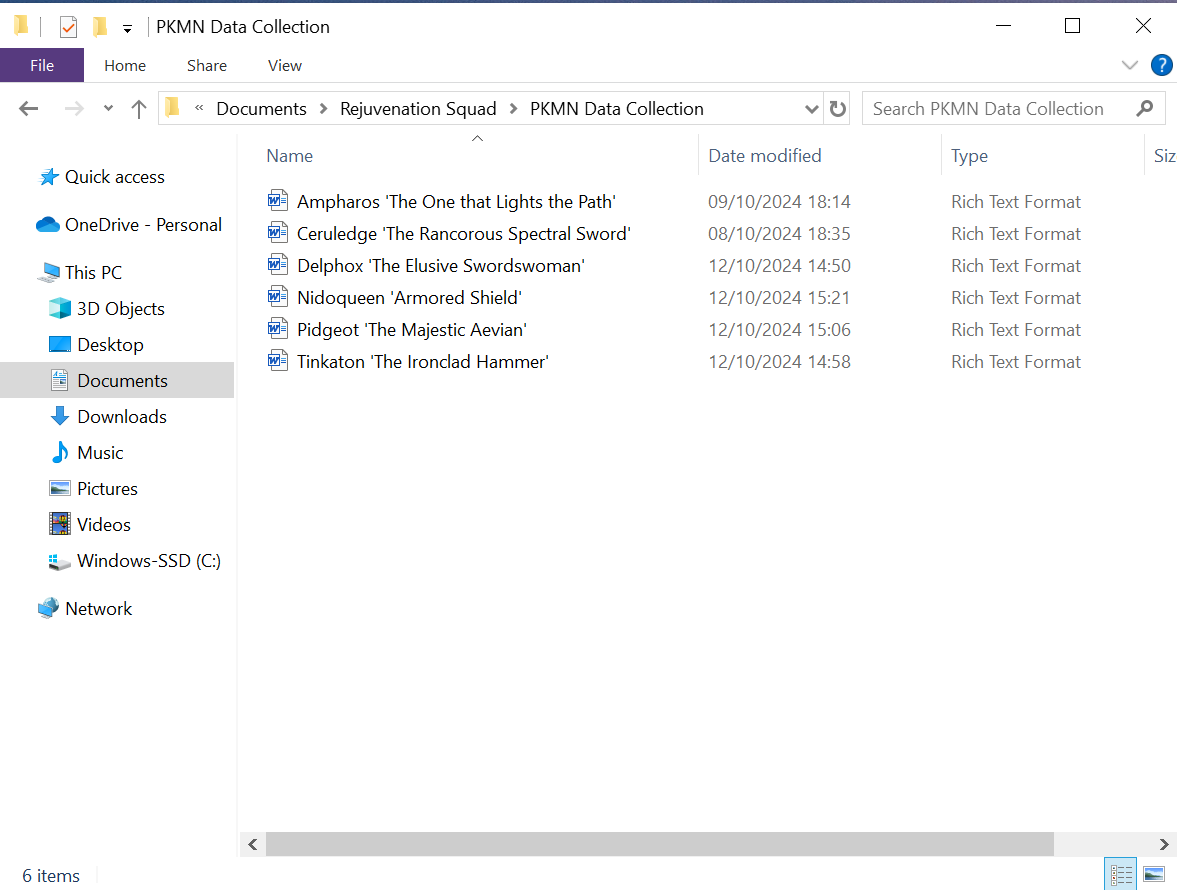
Task: Click the Properties quick access toolbar icon
Action: 68,27
